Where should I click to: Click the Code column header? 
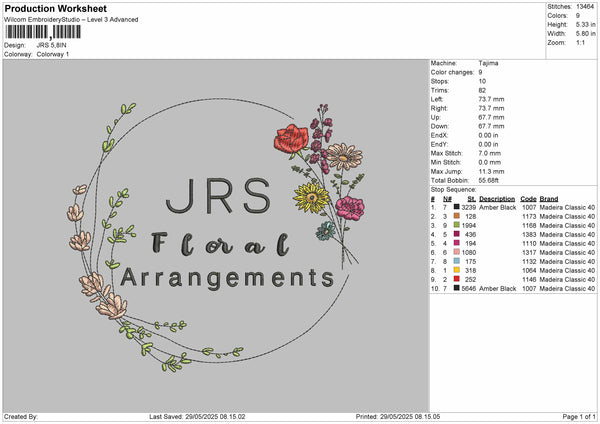coord(529,198)
